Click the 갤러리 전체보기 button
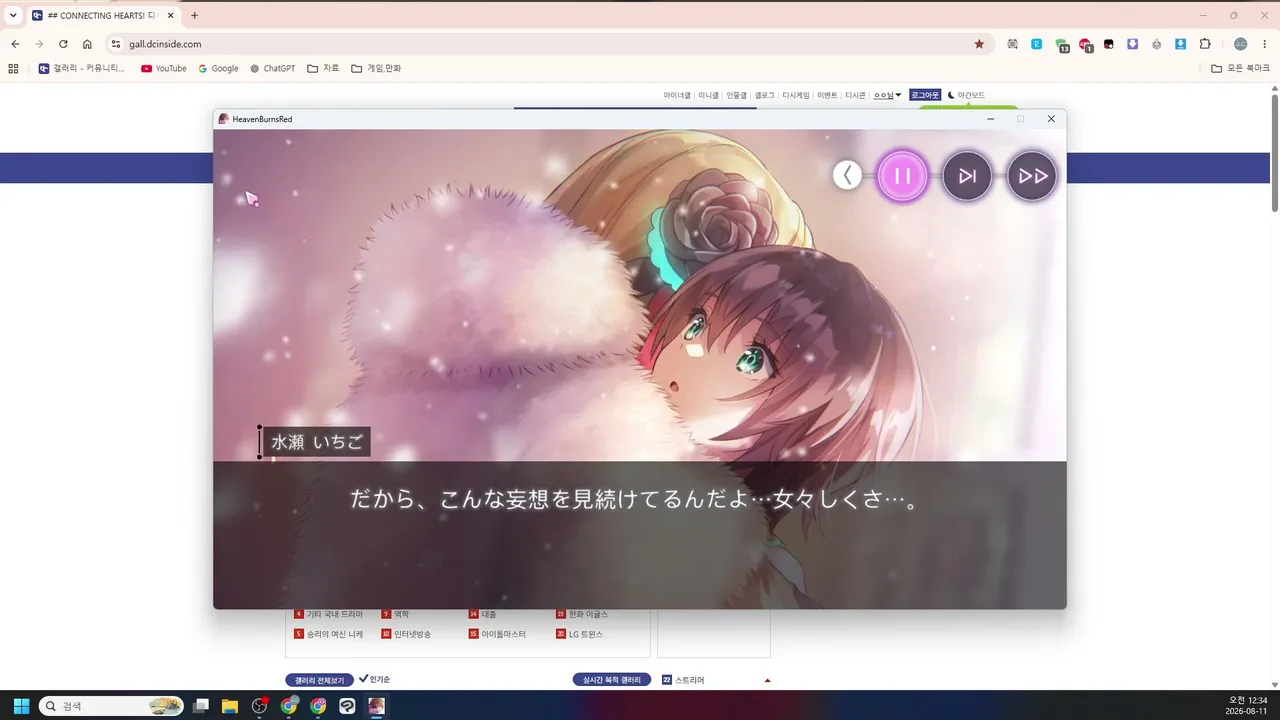The width and height of the screenshot is (1280, 720). 319,680
